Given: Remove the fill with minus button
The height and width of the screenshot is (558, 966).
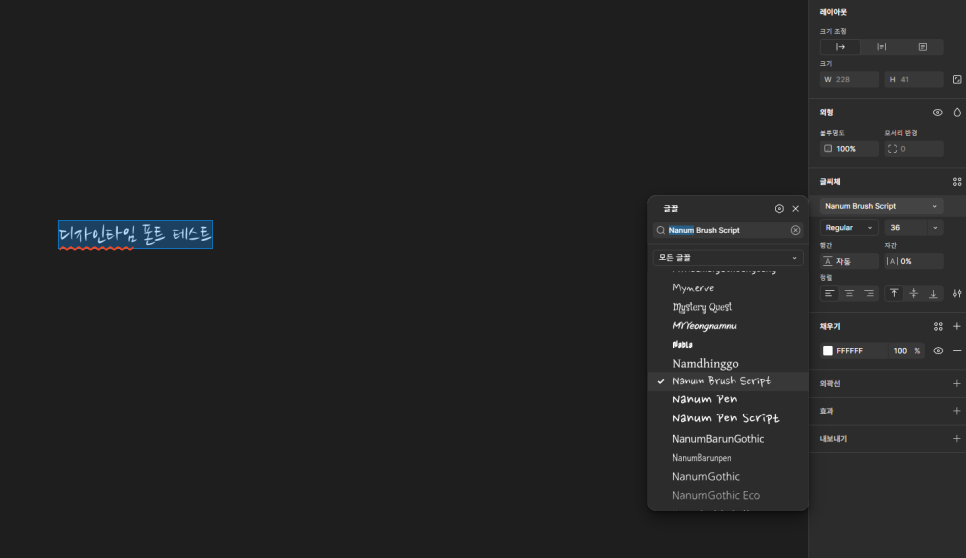Looking at the screenshot, I should coord(956,351).
